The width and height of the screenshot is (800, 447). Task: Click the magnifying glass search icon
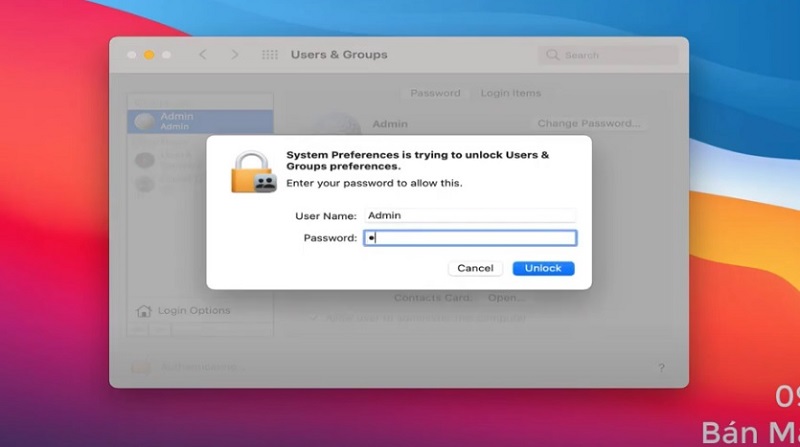[x=552, y=55]
